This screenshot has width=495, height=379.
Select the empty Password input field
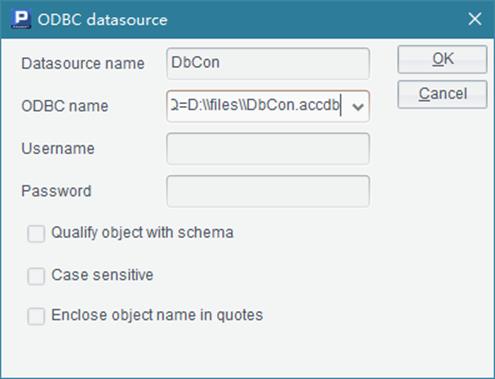[268, 191]
